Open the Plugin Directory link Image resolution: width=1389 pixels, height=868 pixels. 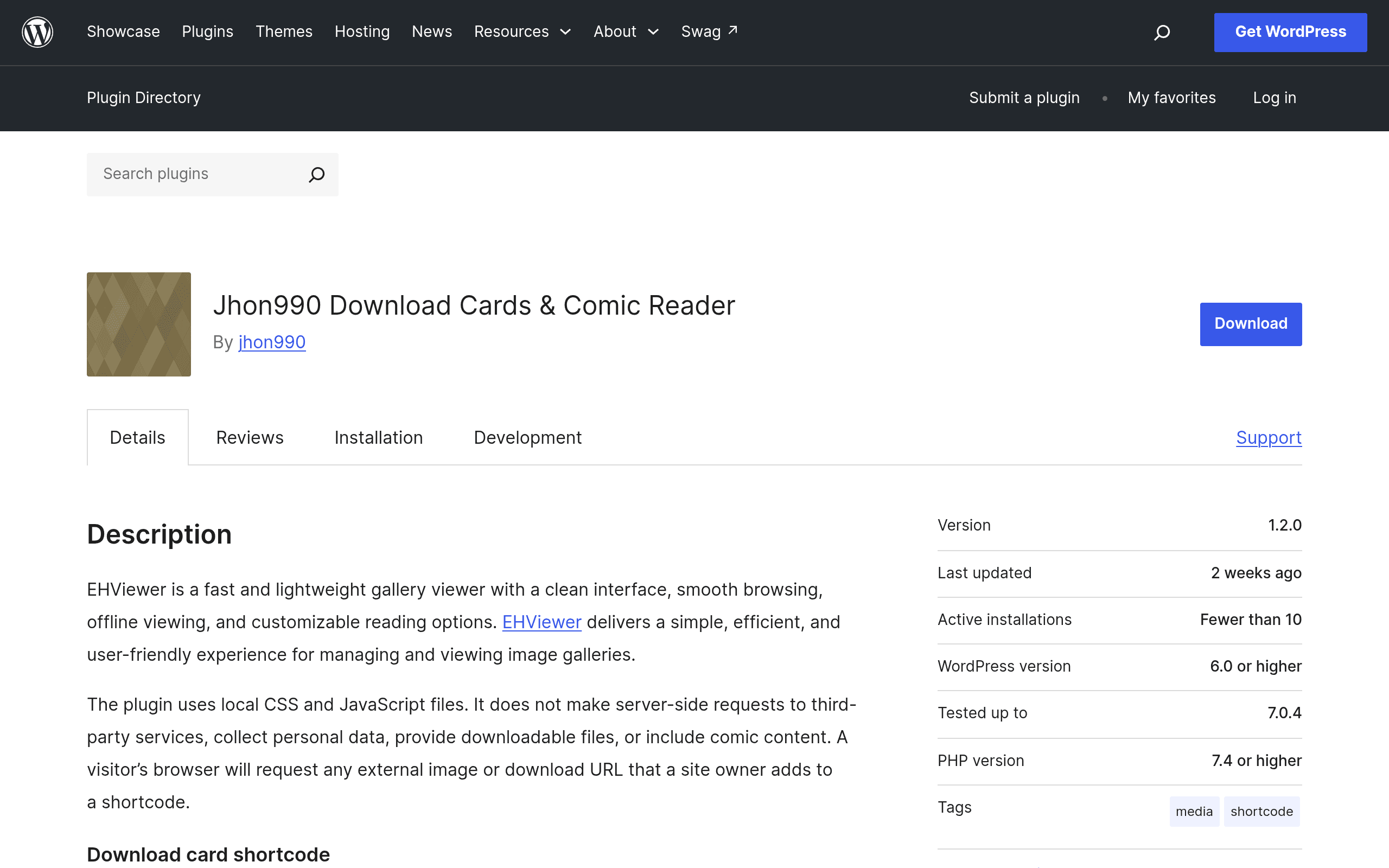[x=143, y=98]
